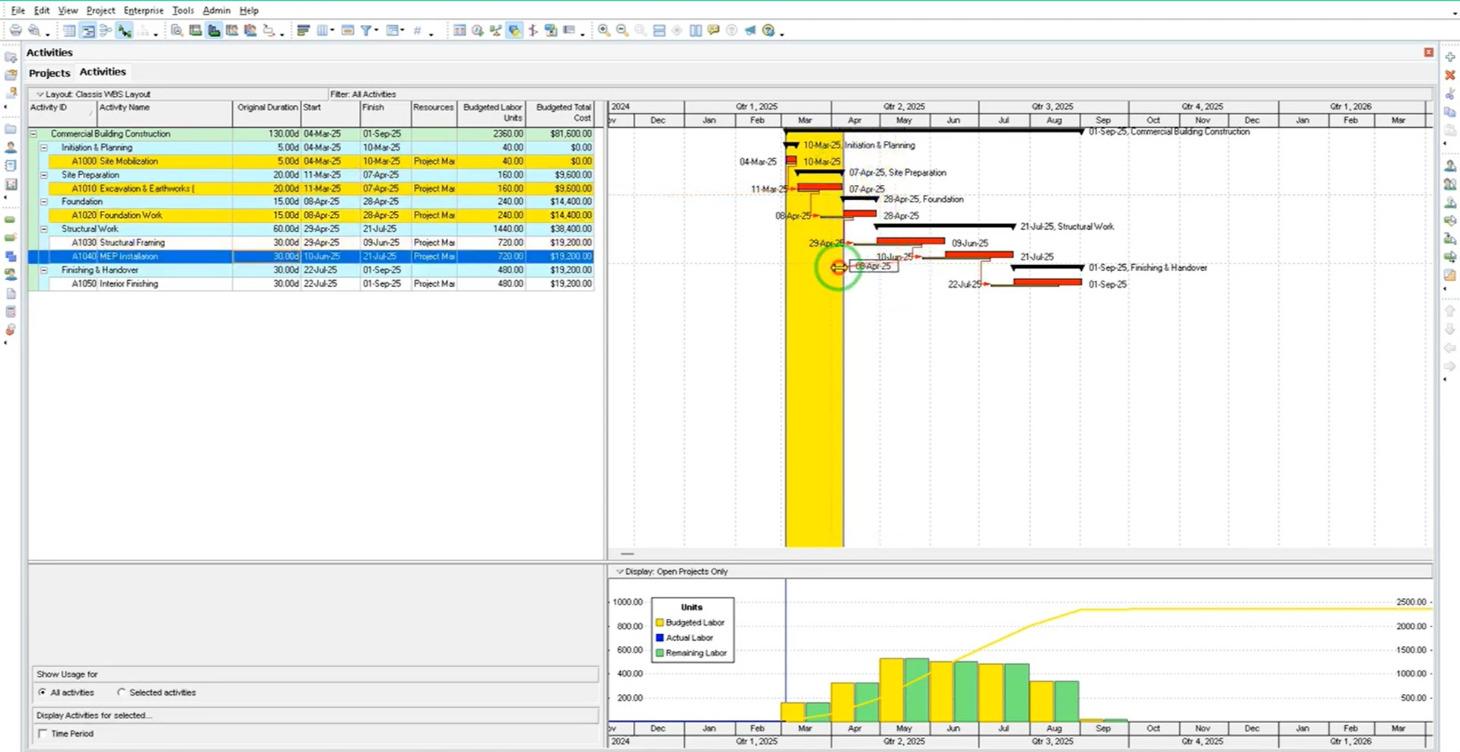Switch to the Projects tab
1460x752 pixels.
pos(49,73)
